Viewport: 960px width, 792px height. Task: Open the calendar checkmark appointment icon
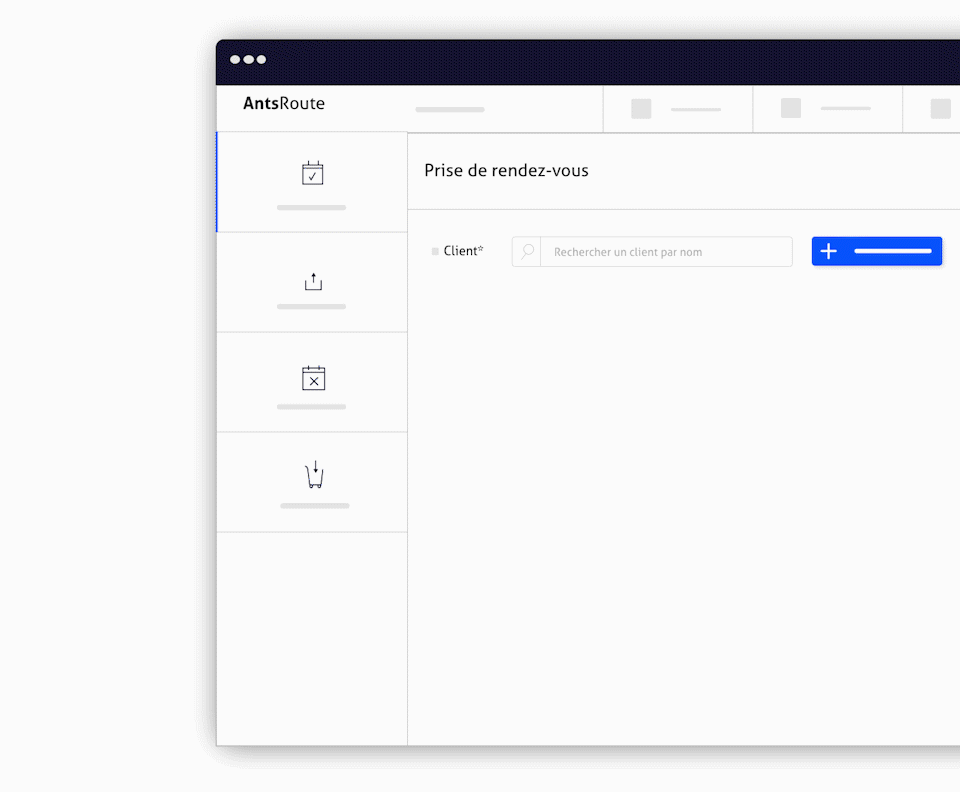312,173
